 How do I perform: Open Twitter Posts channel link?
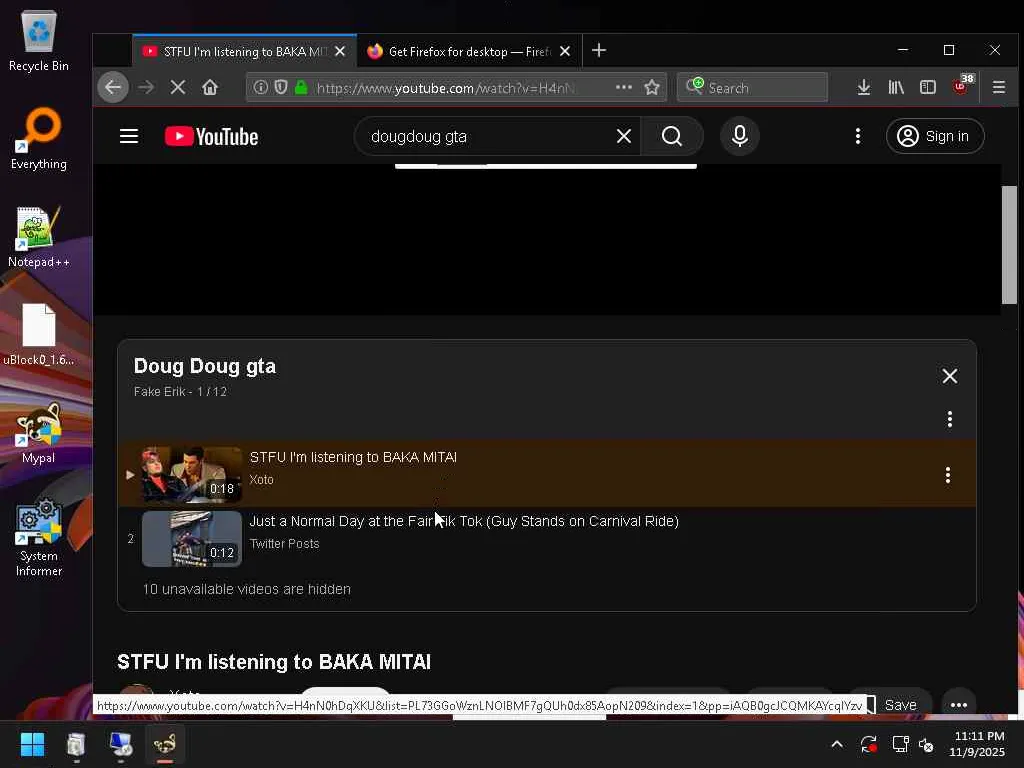pyautogui.click(x=284, y=543)
